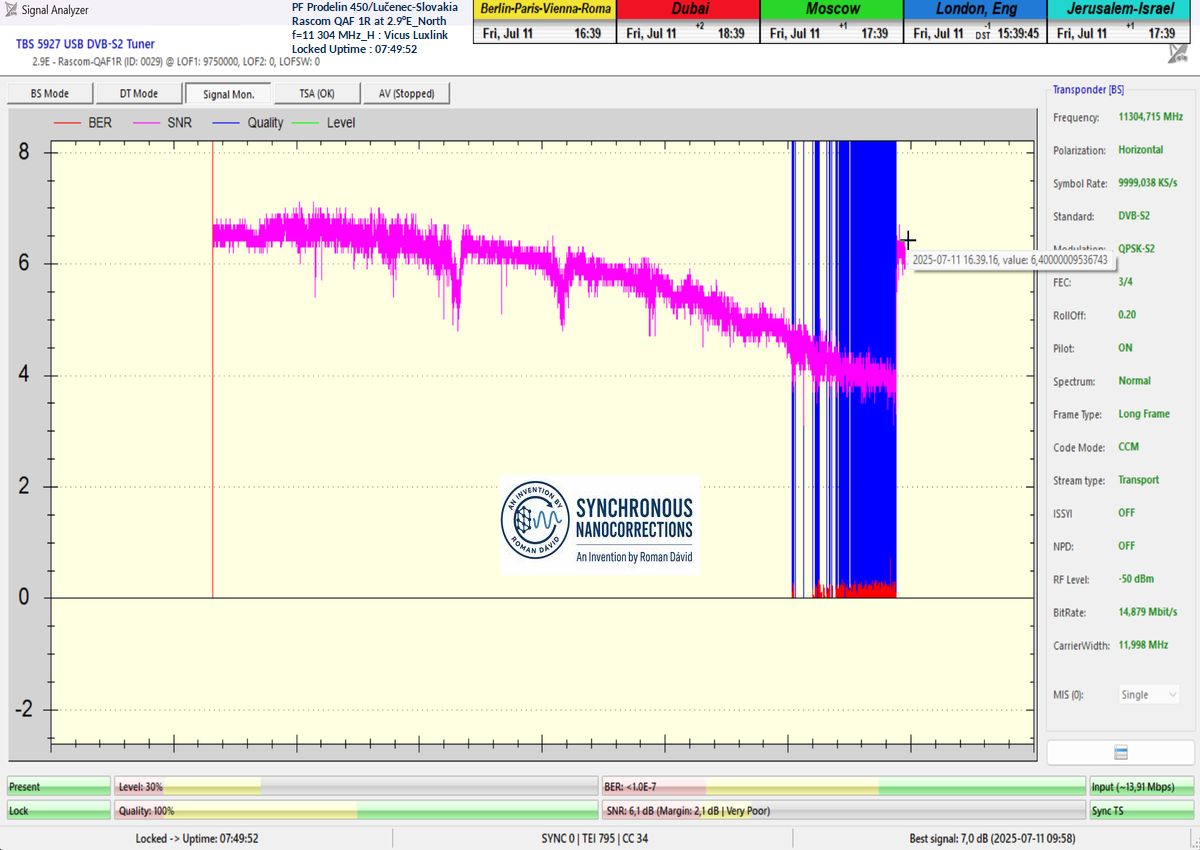Click the Synchronous Nanocorrections logo

click(598, 525)
